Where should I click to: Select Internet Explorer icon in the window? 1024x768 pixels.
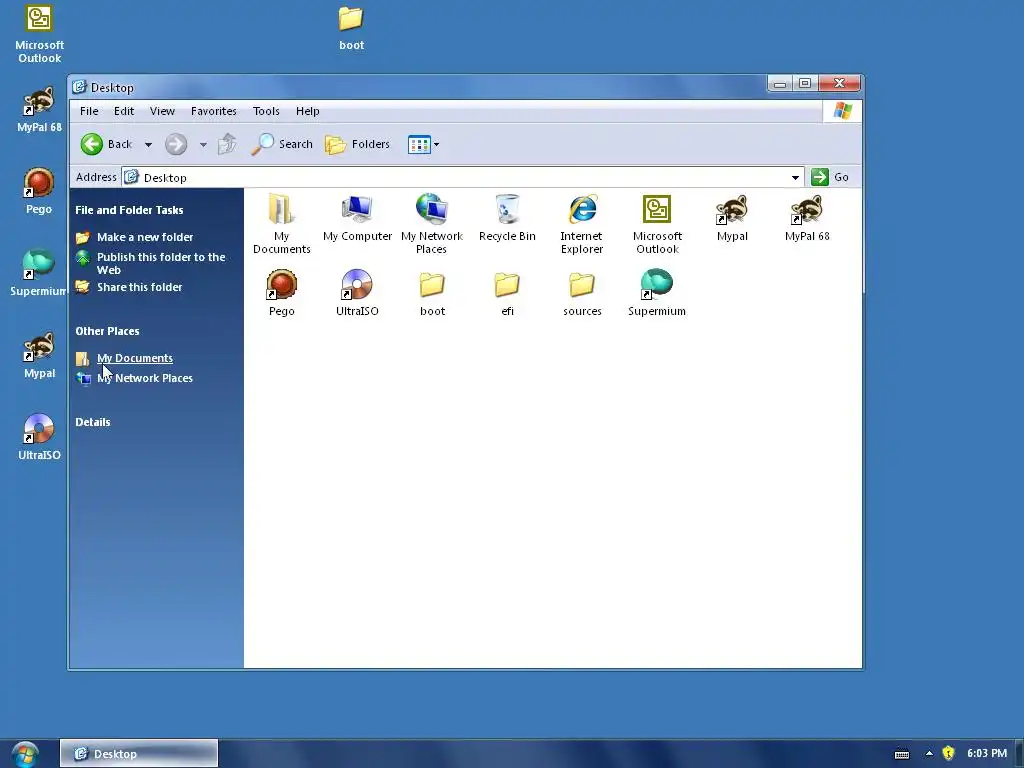point(581,223)
